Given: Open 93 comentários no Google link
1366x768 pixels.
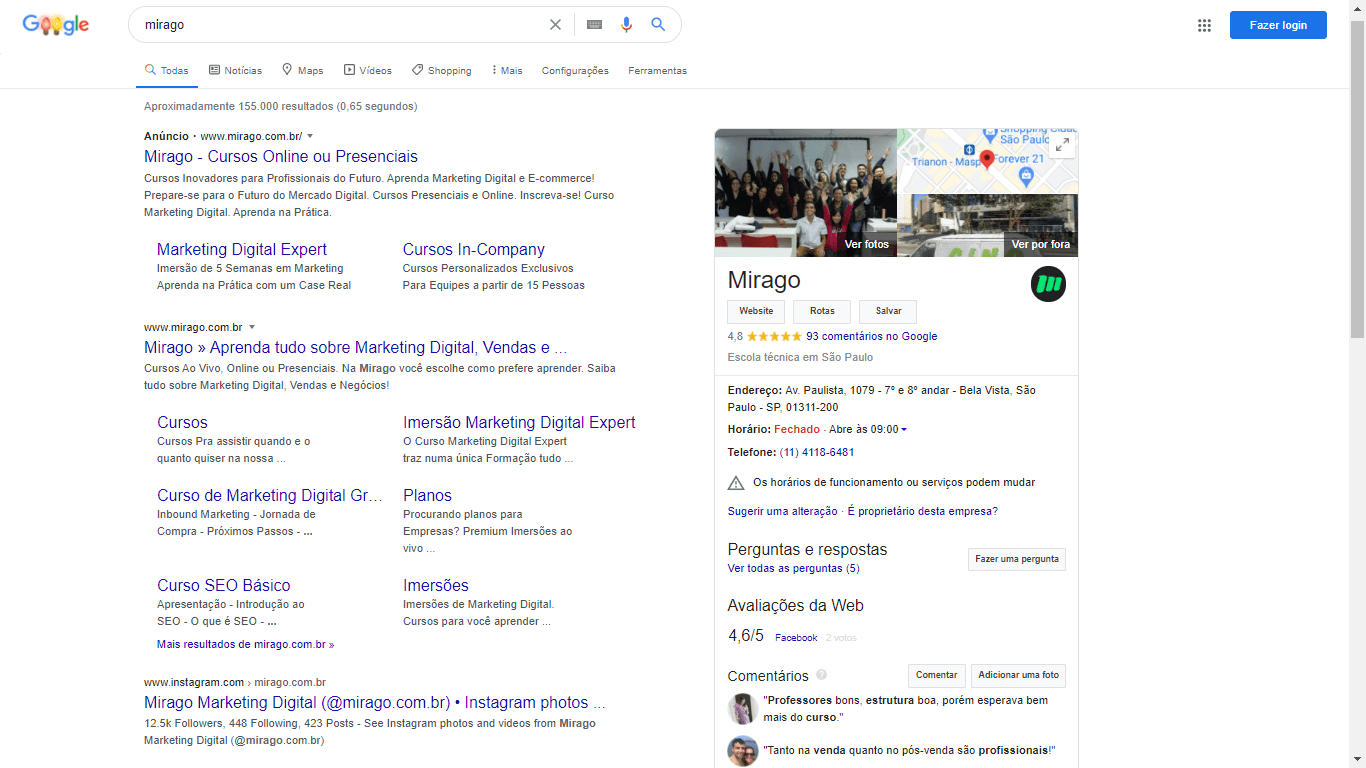Looking at the screenshot, I should coord(872,337).
